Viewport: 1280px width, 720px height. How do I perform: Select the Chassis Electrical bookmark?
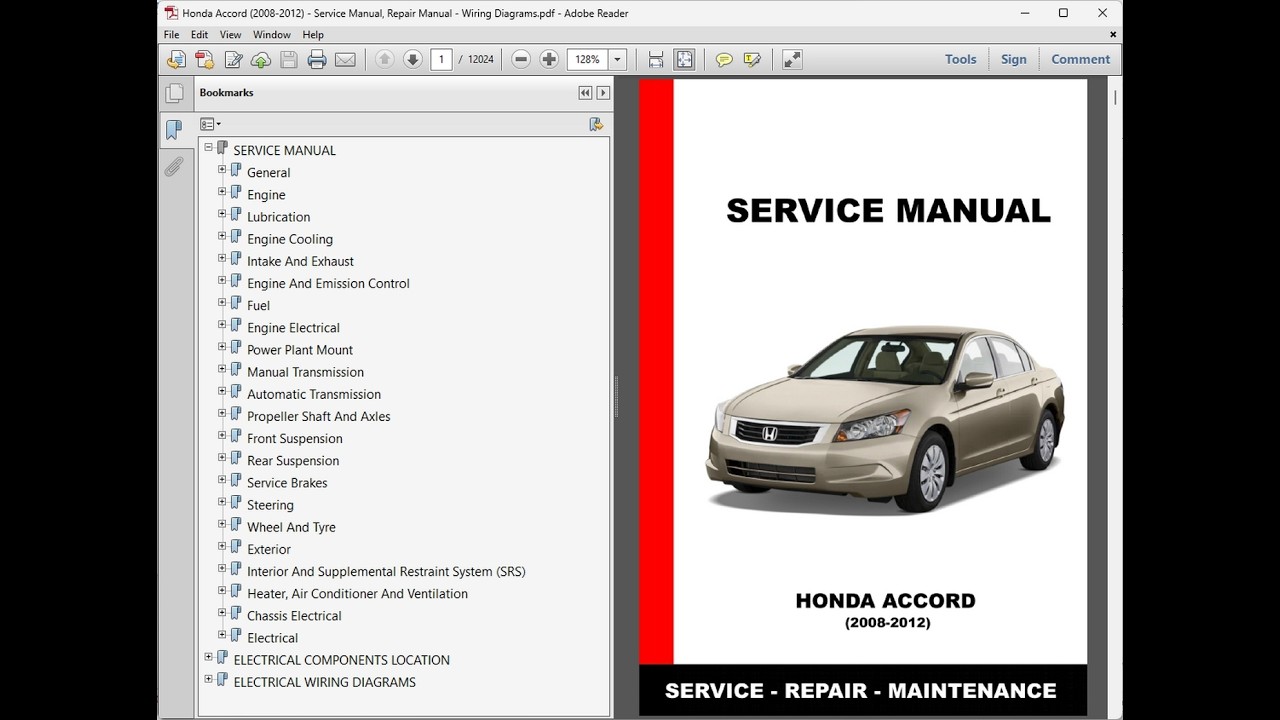pos(294,616)
